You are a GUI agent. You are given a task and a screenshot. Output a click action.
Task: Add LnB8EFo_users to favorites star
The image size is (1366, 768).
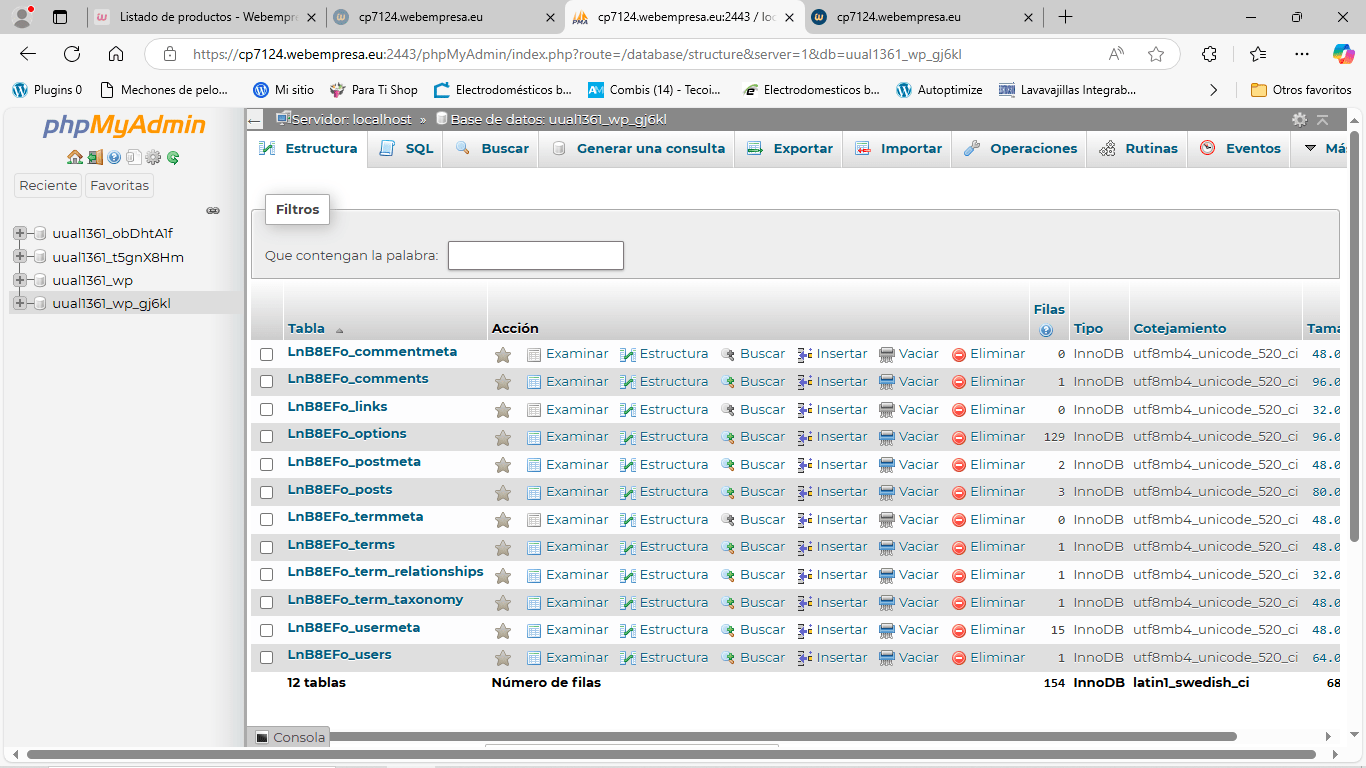tap(503, 658)
